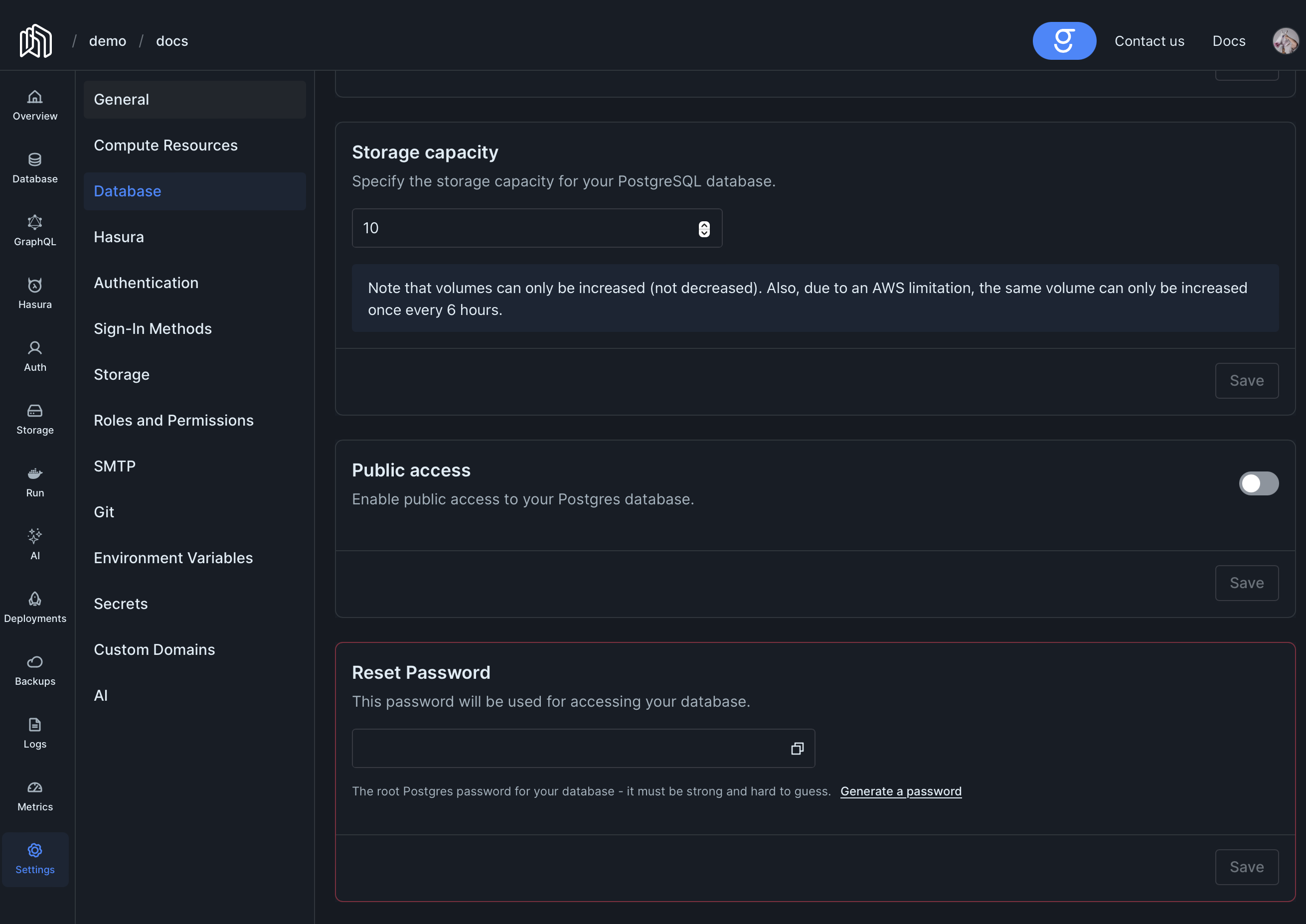Click the demo breadcrumb
This screenshot has height=924, width=1306.
coord(108,41)
